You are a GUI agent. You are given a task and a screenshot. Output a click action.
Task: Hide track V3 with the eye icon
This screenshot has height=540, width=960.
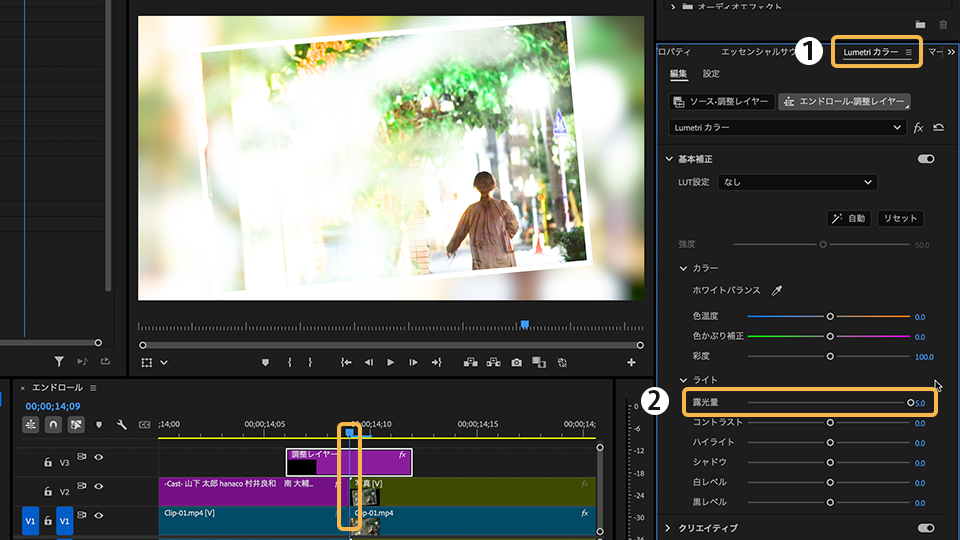click(x=98, y=458)
